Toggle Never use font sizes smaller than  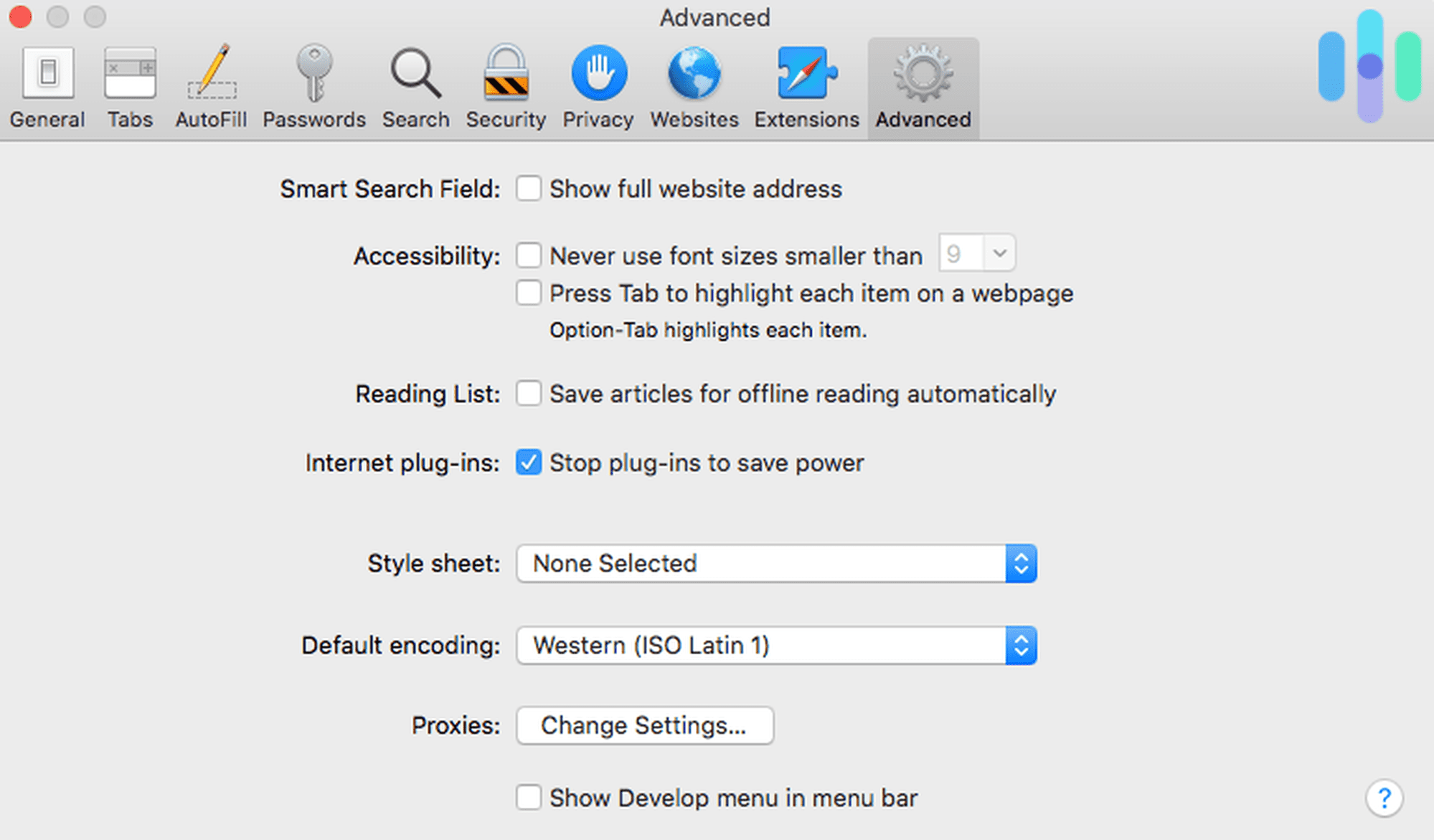click(x=529, y=255)
